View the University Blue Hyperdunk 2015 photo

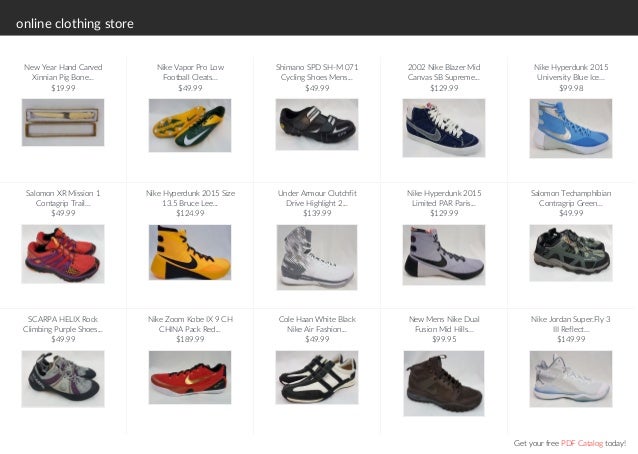point(571,128)
